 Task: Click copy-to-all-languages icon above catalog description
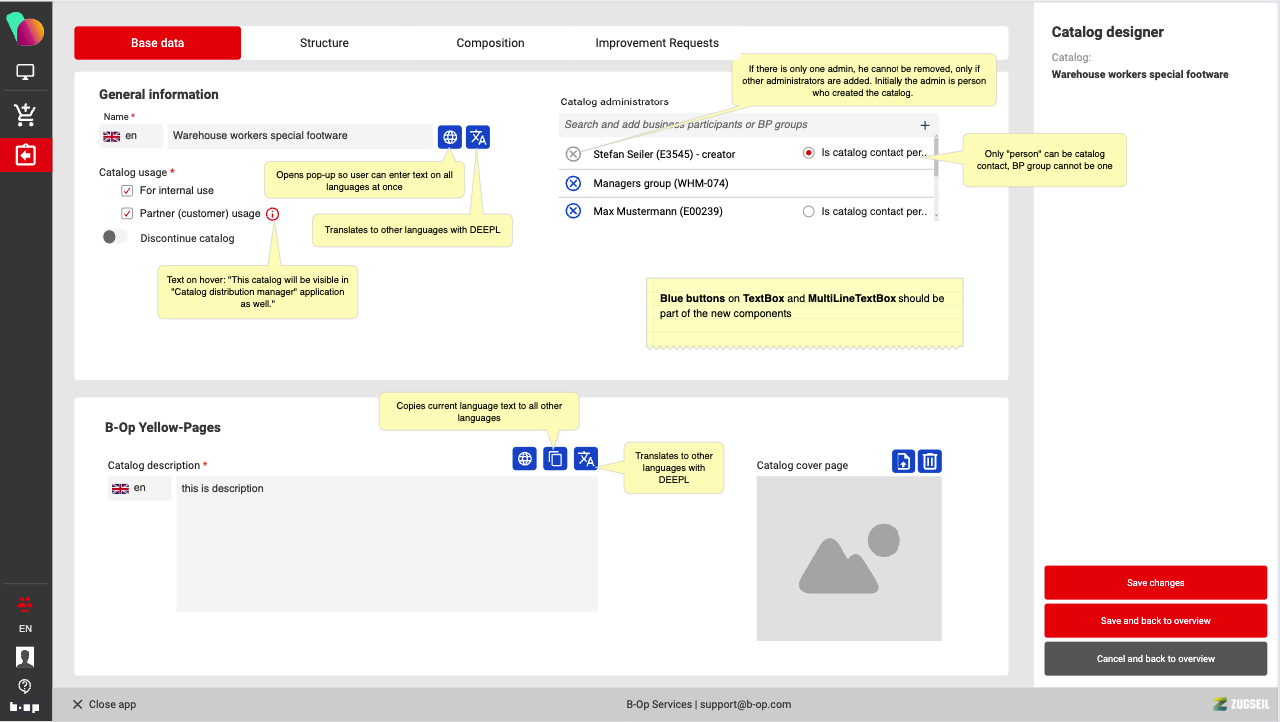555,459
